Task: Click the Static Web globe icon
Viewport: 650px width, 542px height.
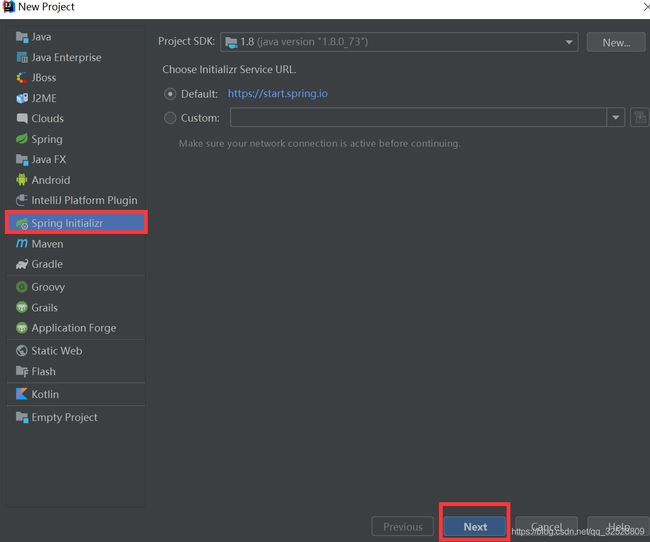Action: [22, 351]
